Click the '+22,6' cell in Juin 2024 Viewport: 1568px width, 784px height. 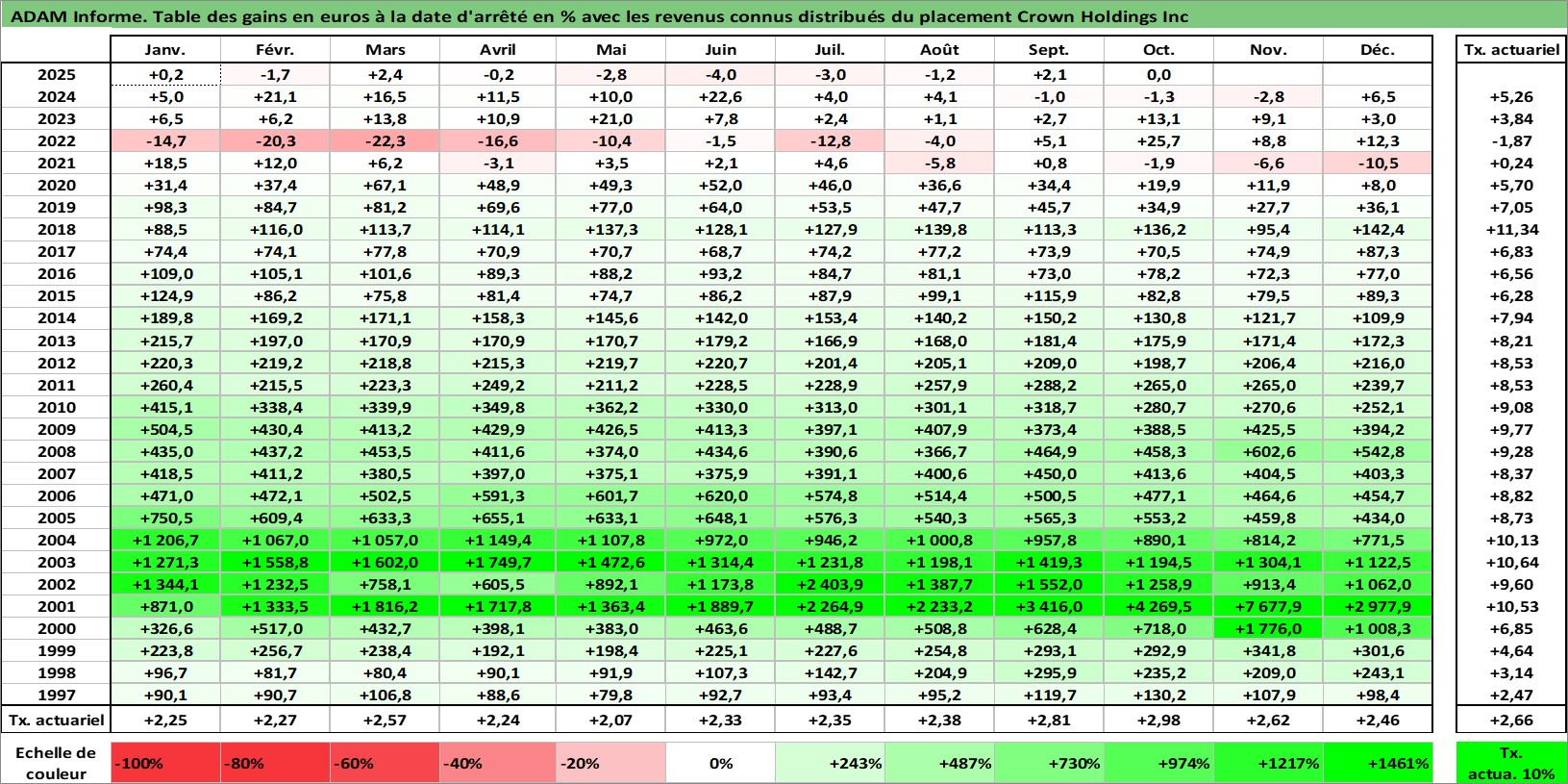click(720, 97)
